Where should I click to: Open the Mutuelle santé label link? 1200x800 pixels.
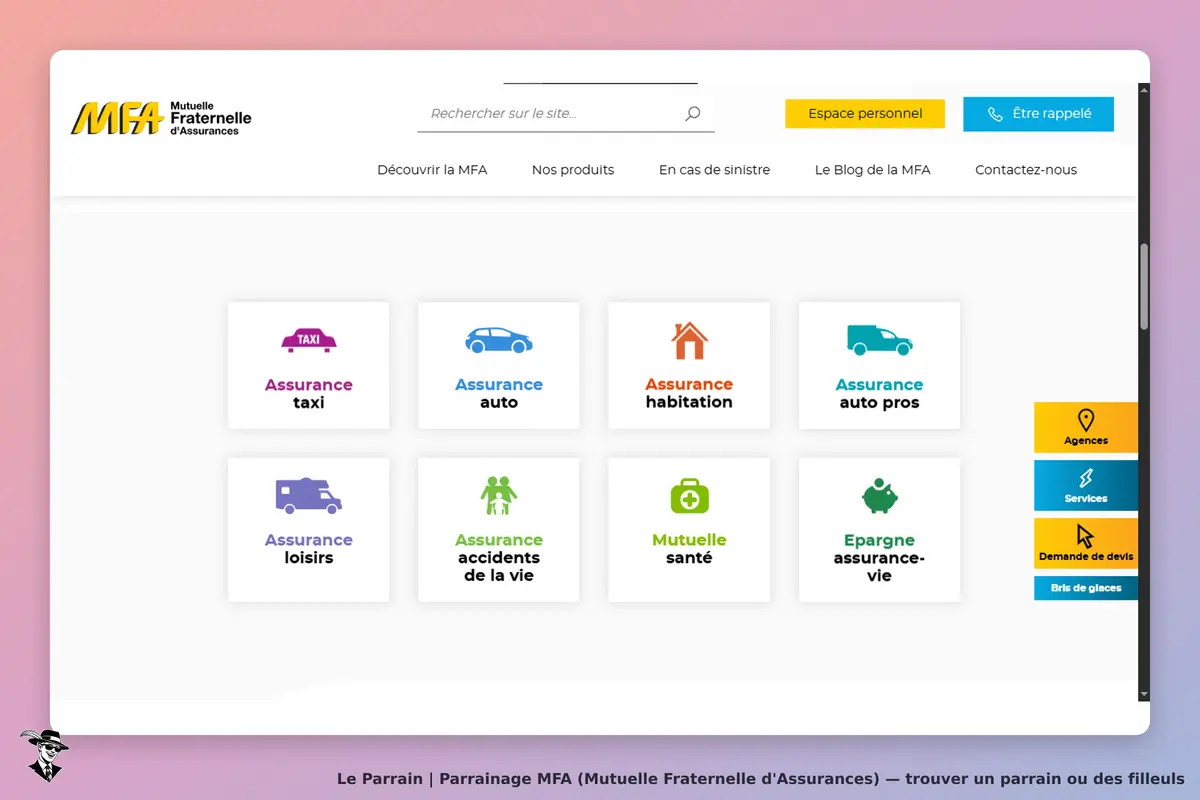(x=689, y=549)
